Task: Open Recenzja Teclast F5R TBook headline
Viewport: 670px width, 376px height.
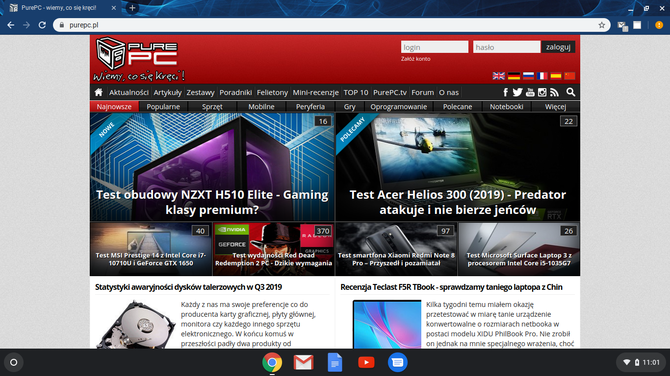Action: tap(451, 287)
